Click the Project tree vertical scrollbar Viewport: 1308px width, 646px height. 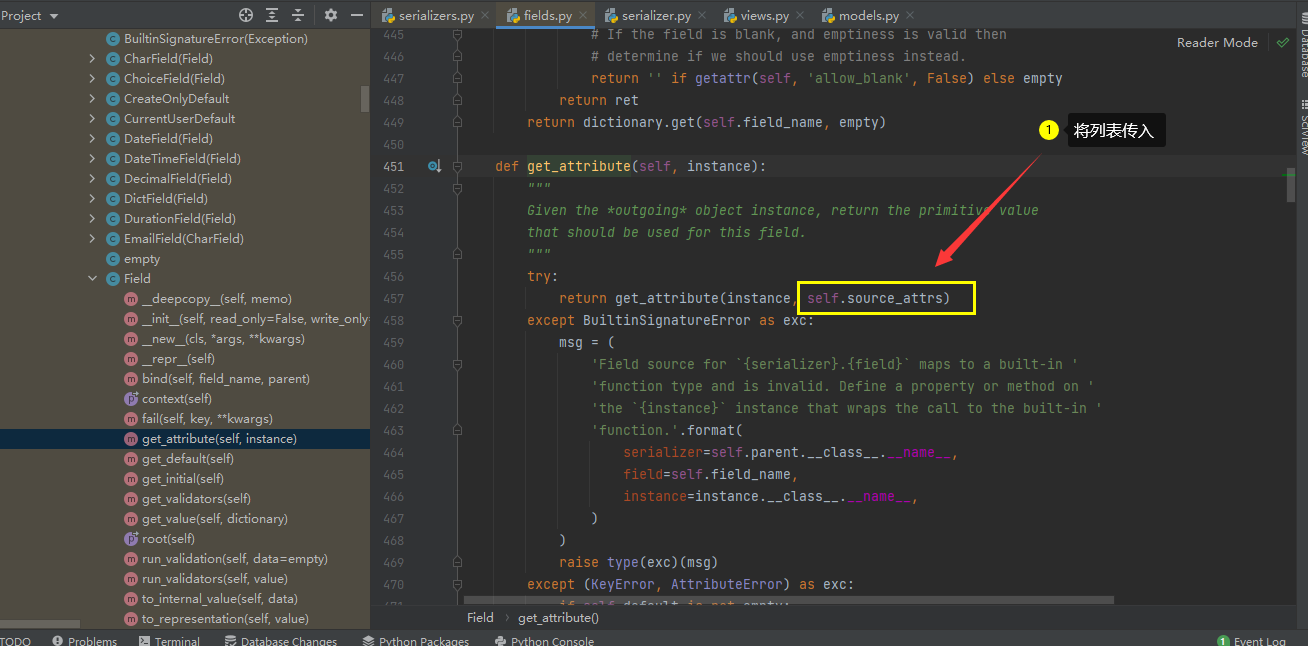365,98
